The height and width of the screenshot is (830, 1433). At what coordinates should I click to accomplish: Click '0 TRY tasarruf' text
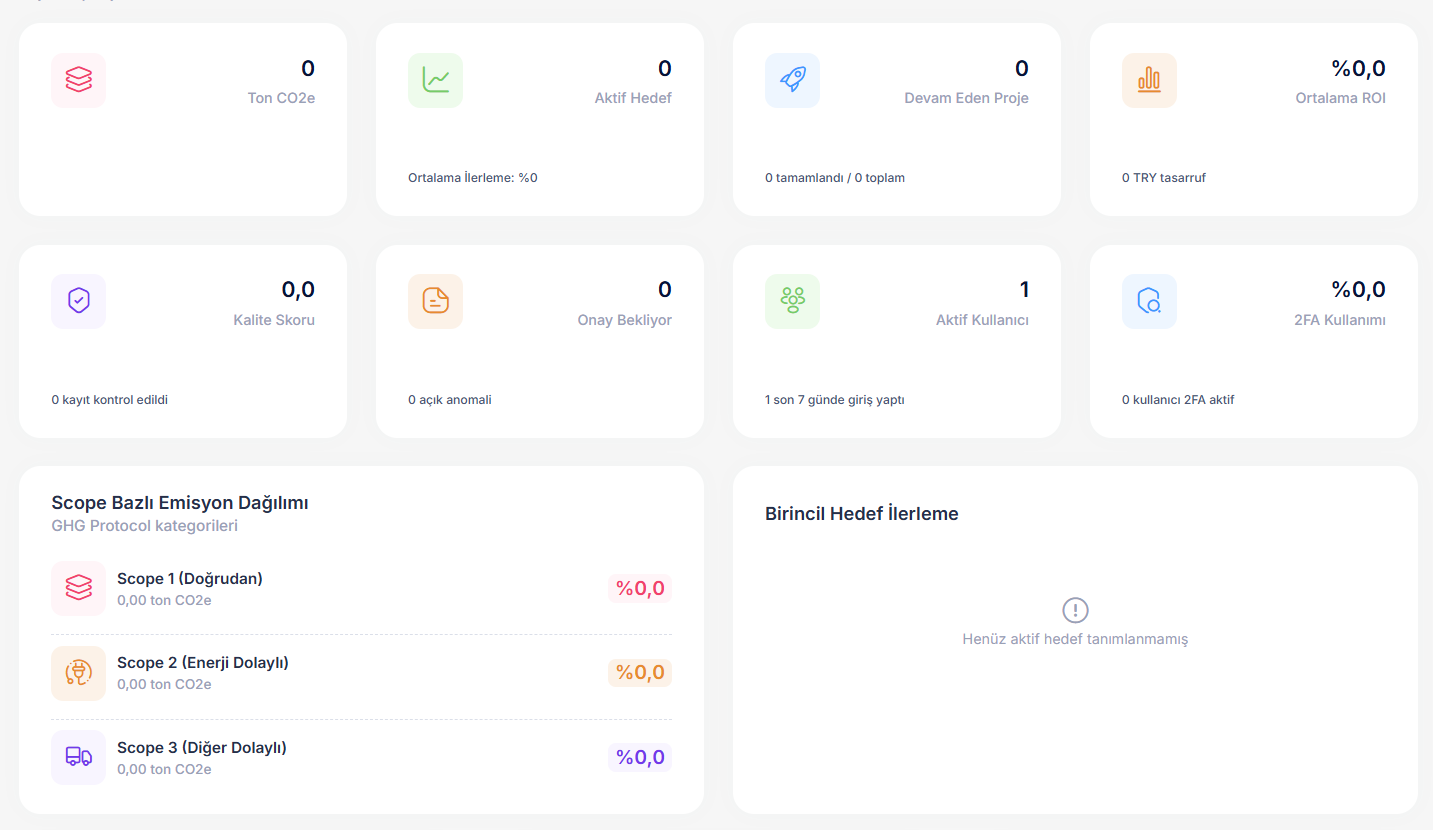1164,178
